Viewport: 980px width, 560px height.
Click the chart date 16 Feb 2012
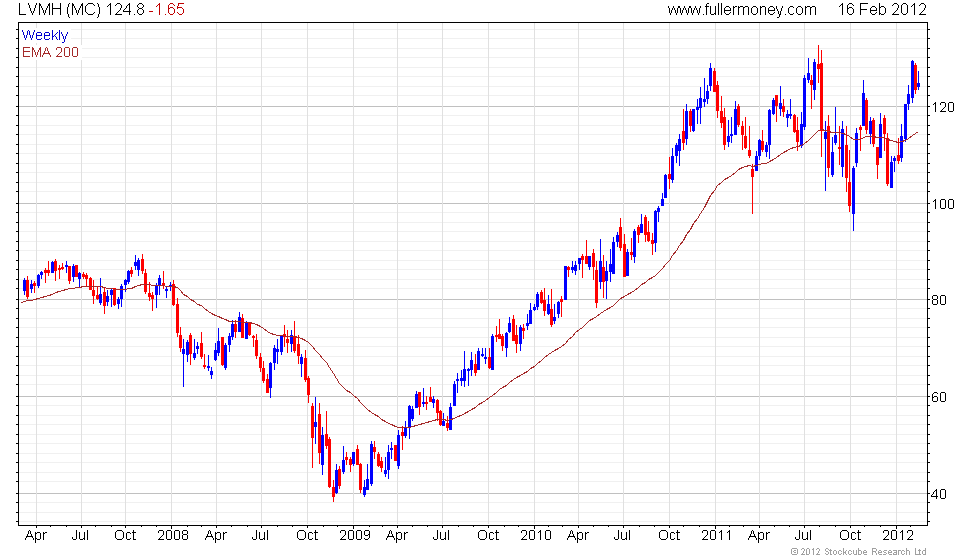[882, 9]
